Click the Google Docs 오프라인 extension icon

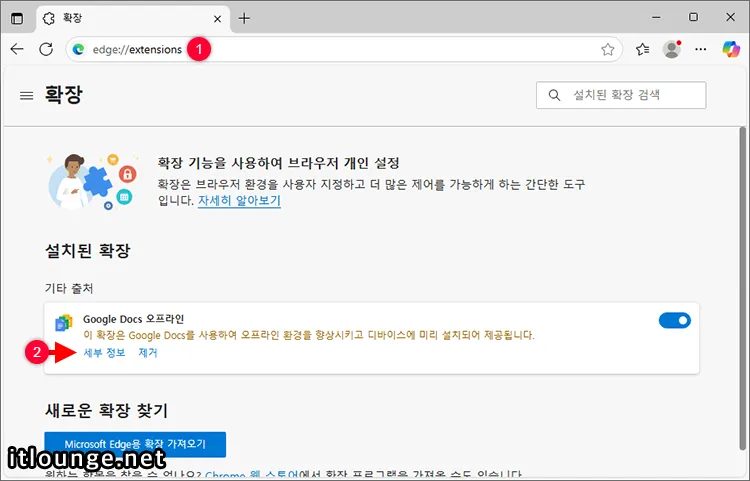coord(64,323)
